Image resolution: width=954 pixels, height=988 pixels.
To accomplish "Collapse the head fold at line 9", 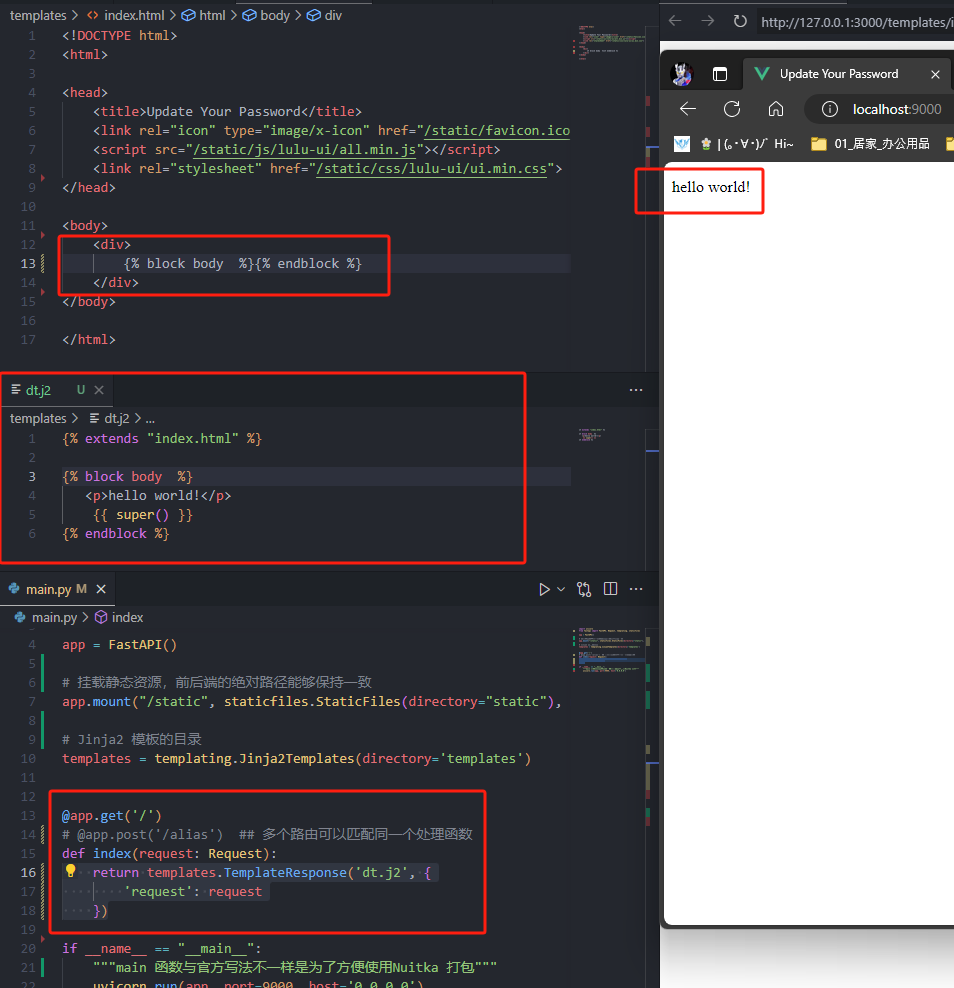I will coord(43,178).
